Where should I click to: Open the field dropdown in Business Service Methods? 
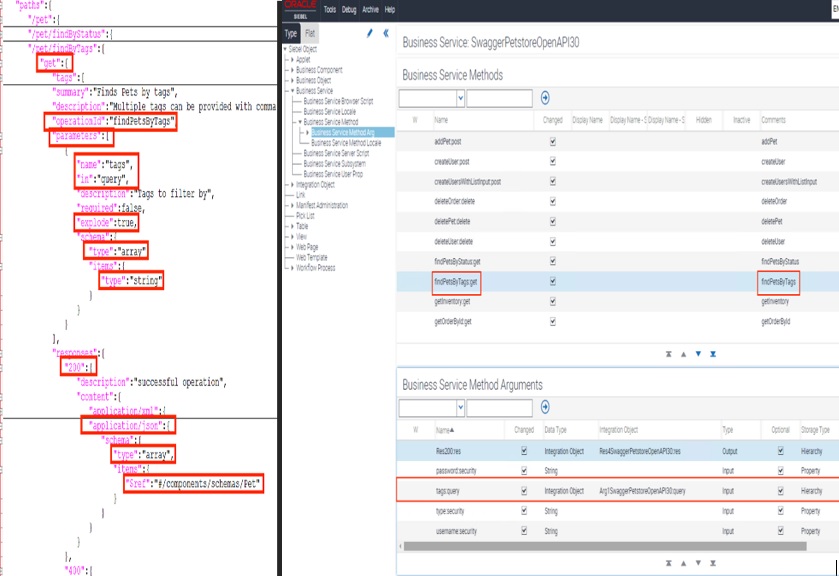(x=460, y=98)
